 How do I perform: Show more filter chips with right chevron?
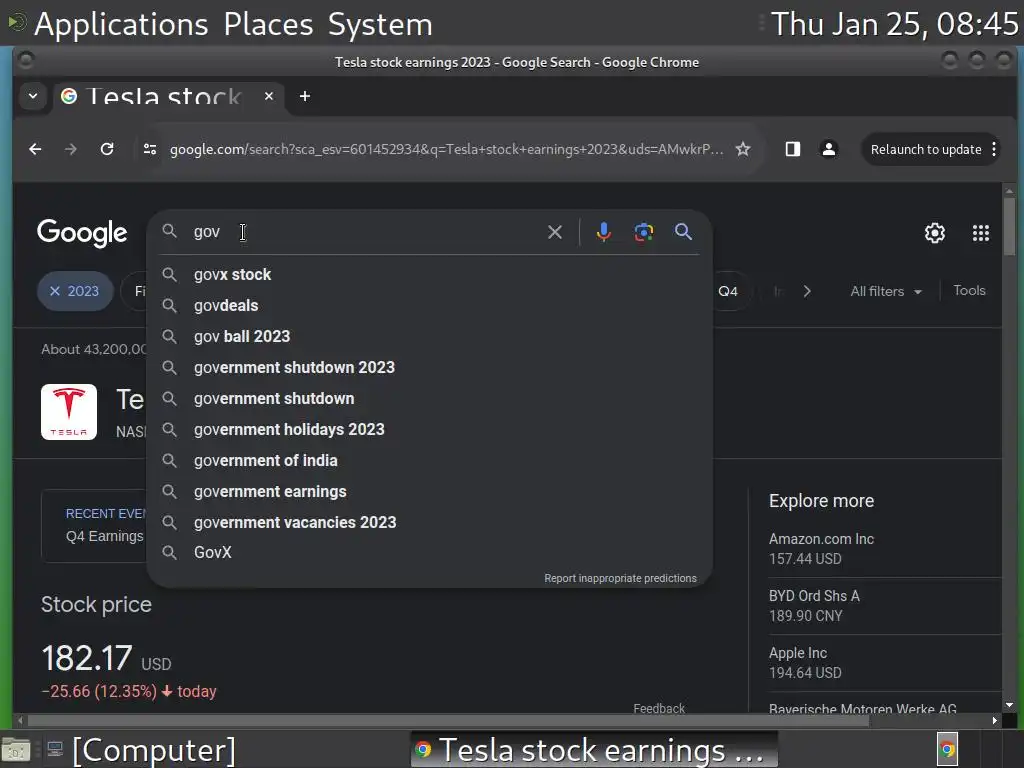(807, 291)
